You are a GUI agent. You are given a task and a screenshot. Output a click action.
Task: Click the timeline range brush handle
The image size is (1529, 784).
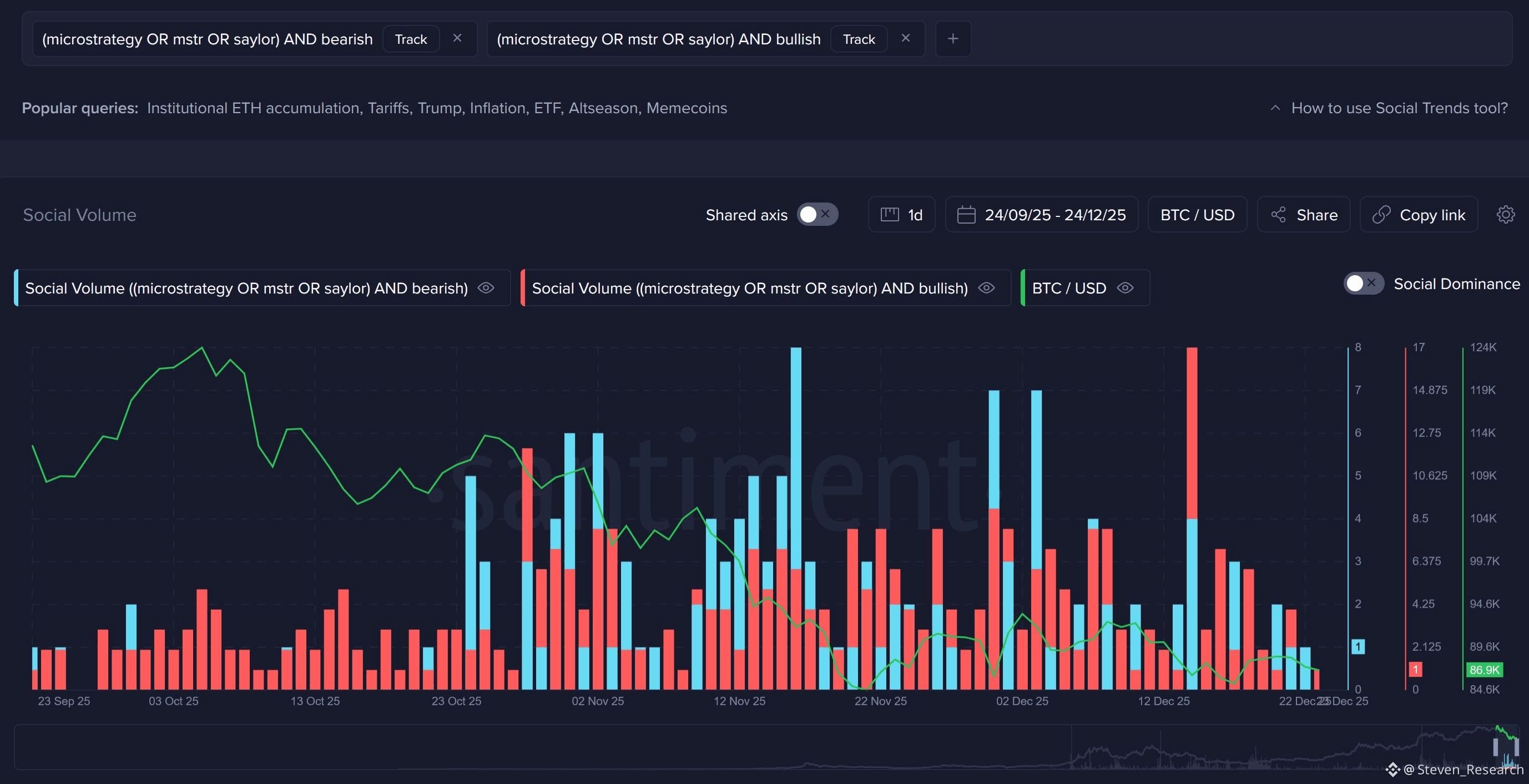click(x=1495, y=747)
